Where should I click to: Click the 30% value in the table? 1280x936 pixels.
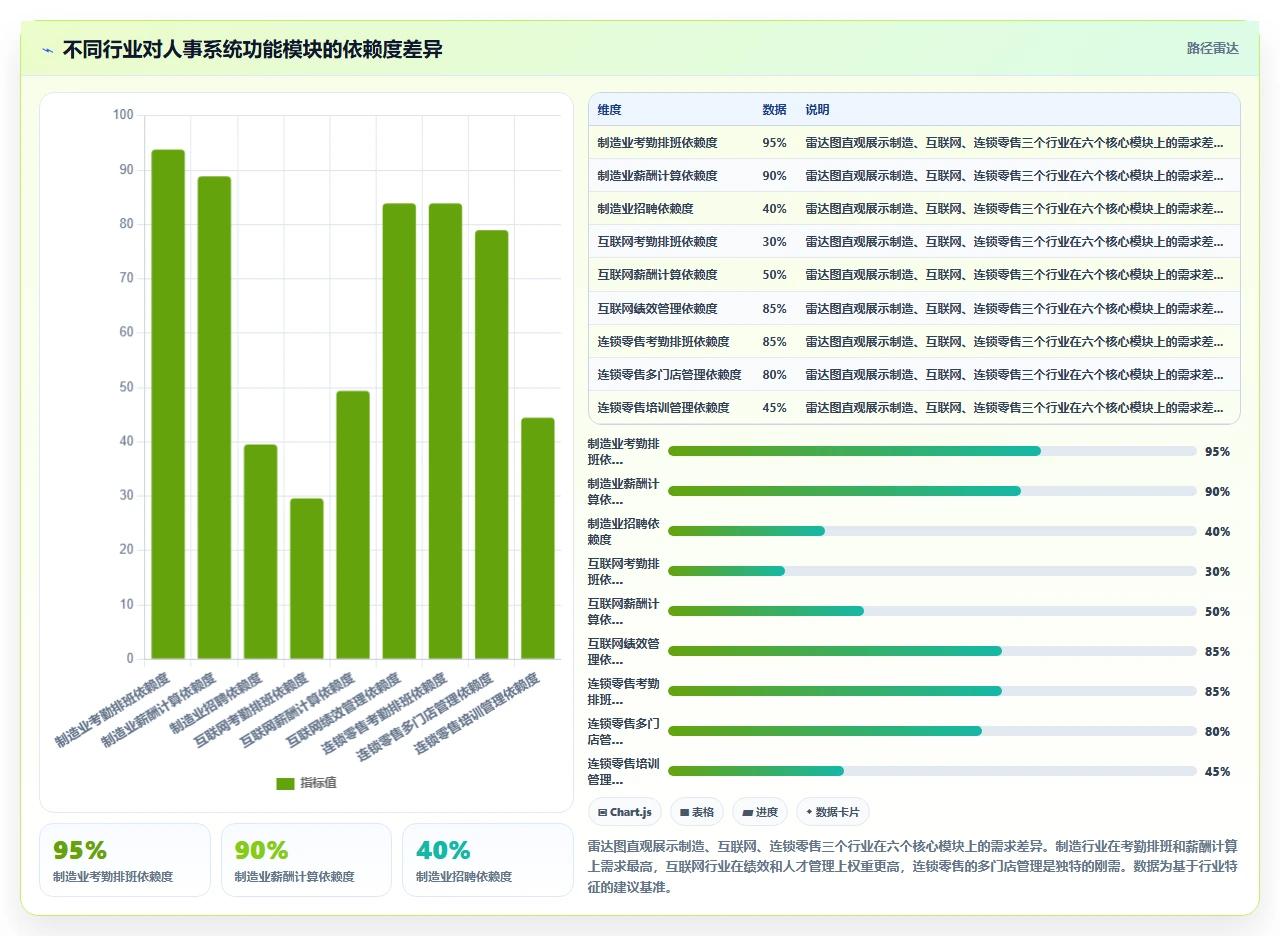[774, 242]
